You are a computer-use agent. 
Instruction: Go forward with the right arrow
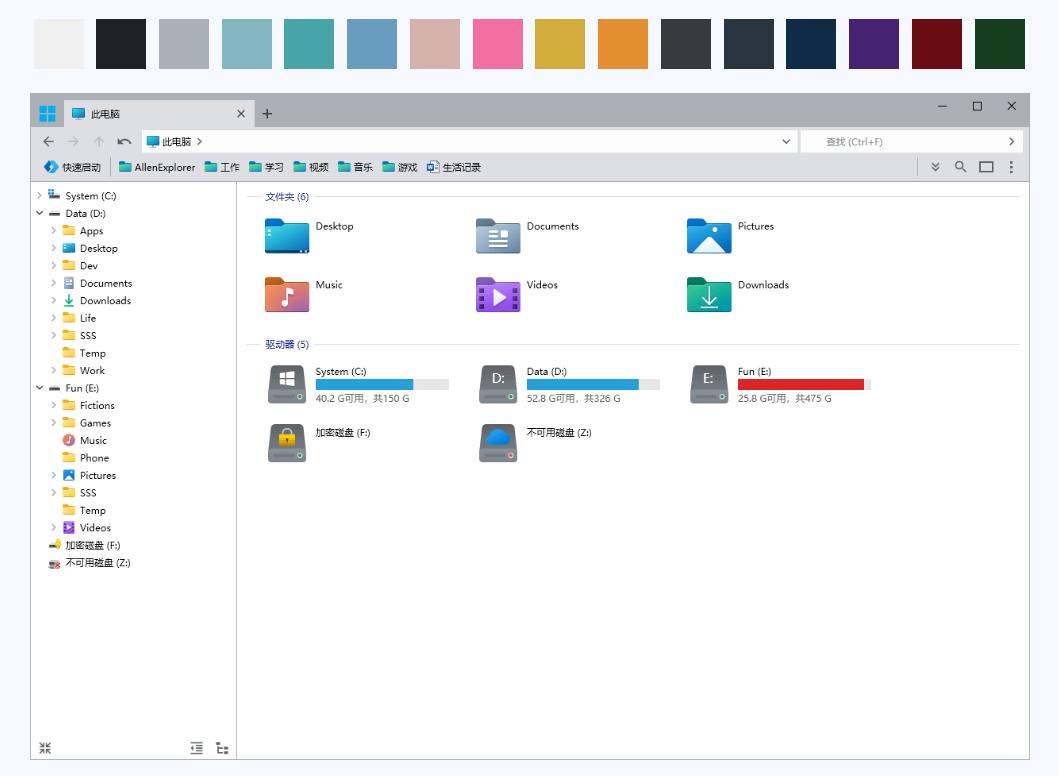coord(74,141)
